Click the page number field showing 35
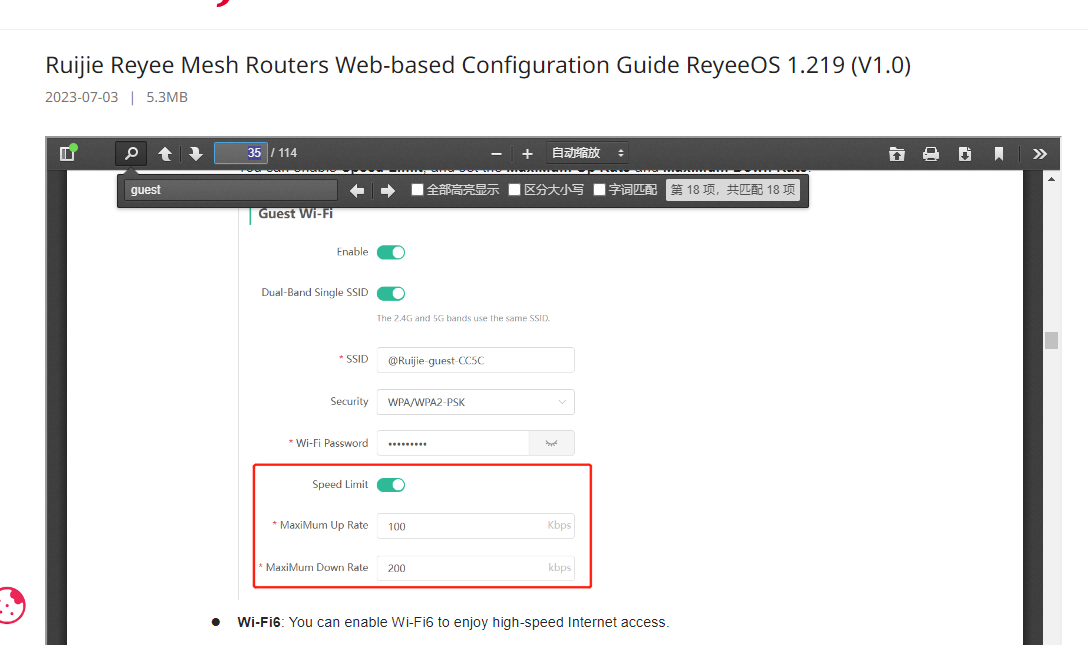This screenshot has width=1088, height=645. point(241,153)
